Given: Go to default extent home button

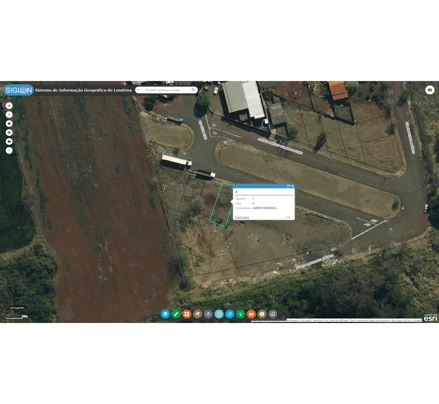Looking at the screenshot, I should [x=9, y=124].
